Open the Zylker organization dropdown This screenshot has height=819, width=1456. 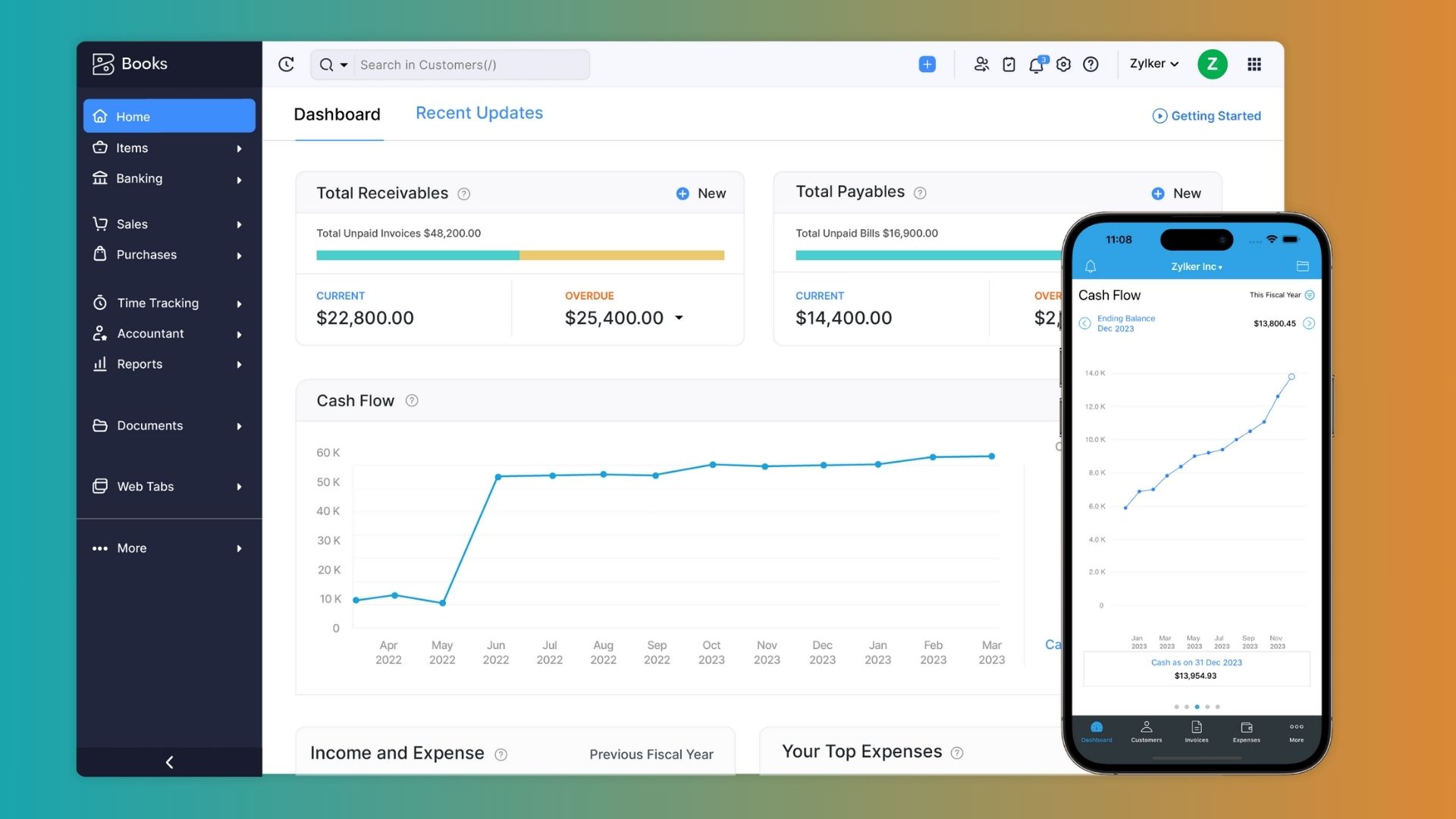pyautogui.click(x=1153, y=64)
